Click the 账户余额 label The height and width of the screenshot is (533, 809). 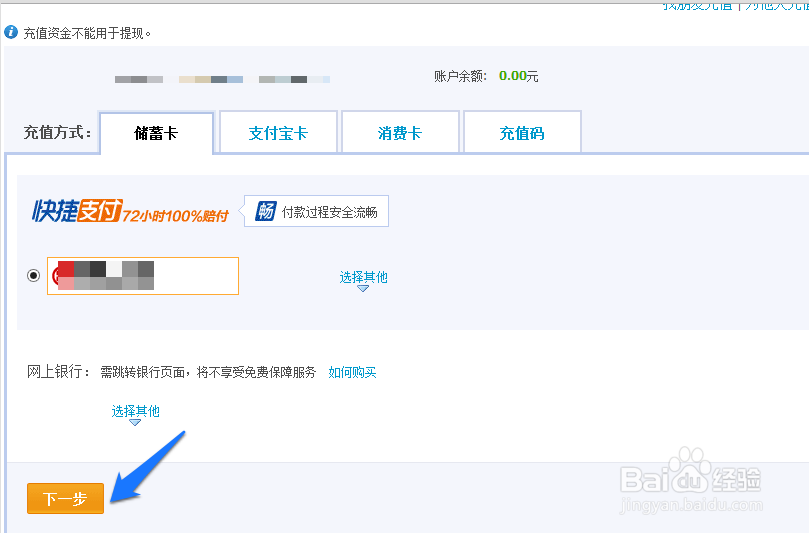[460, 76]
